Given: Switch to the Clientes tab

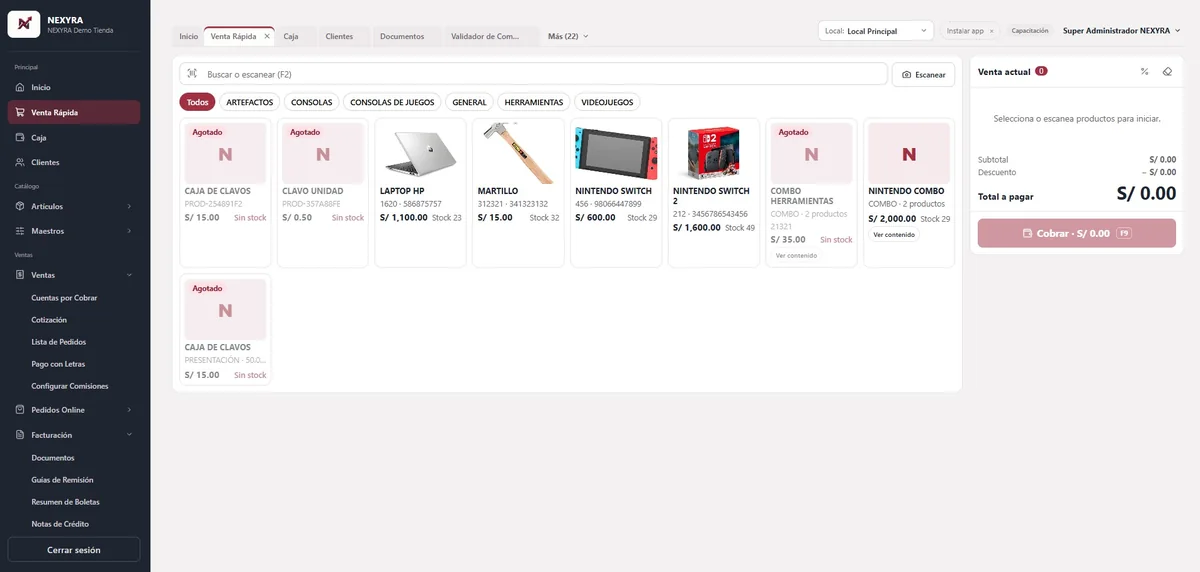Looking at the screenshot, I should coord(339,36).
